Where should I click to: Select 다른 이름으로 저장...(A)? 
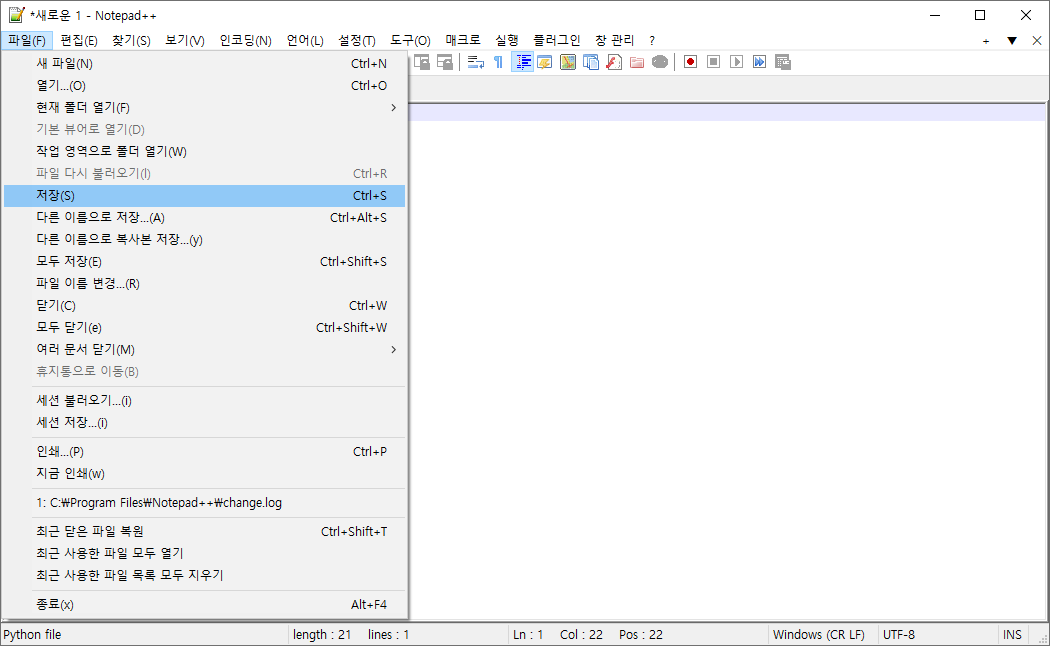[x=204, y=218]
